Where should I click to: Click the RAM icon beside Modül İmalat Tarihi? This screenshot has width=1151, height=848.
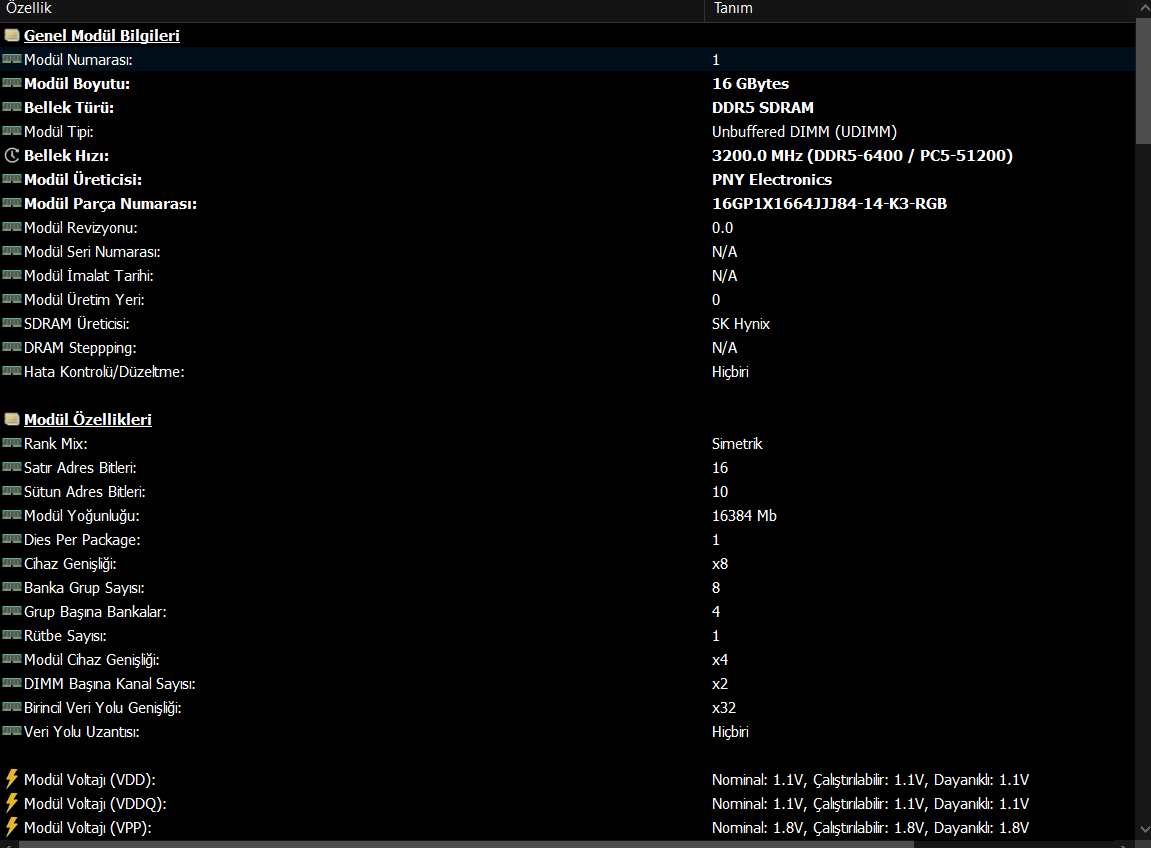pyautogui.click(x=12, y=275)
